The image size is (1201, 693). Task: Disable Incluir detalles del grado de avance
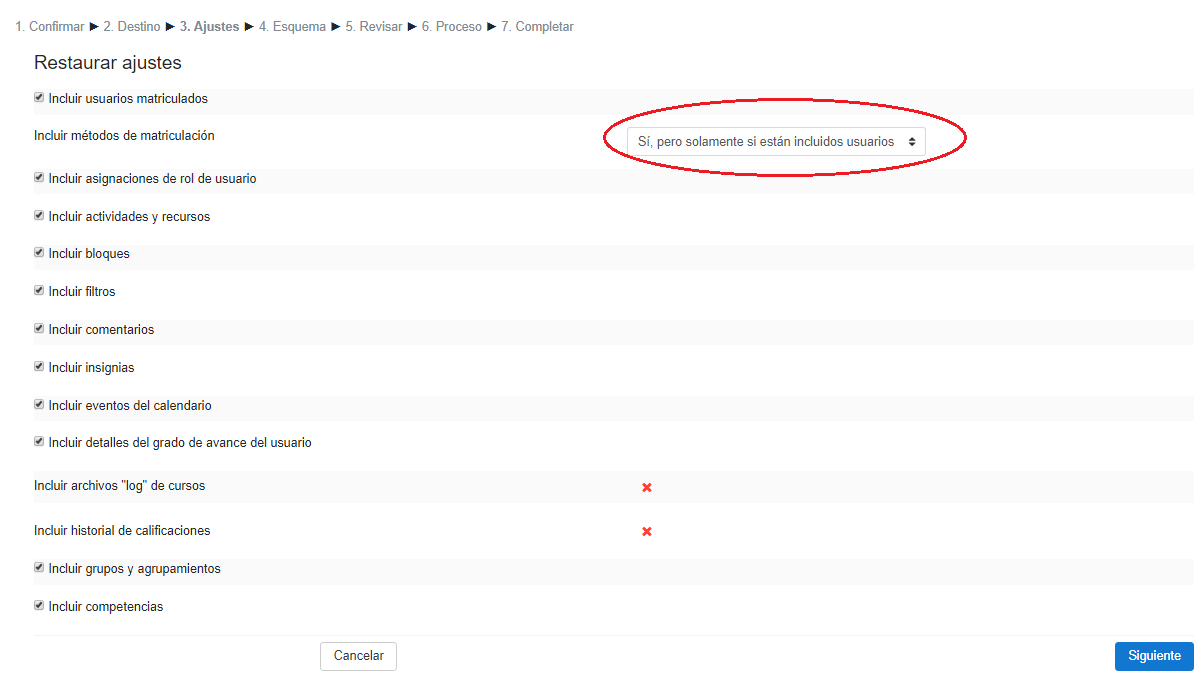pos(39,441)
